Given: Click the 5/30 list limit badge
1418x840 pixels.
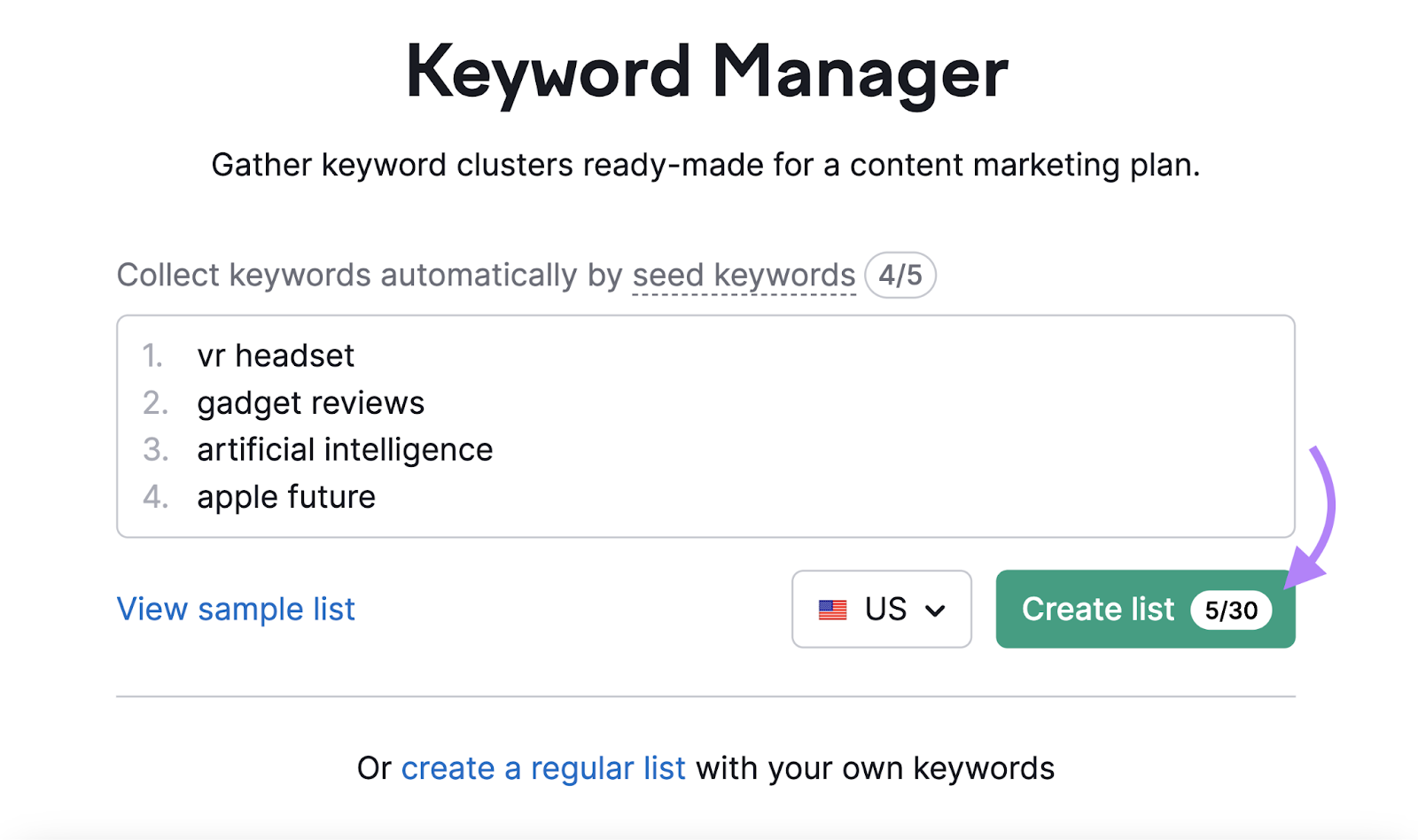Looking at the screenshot, I should pyautogui.click(x=1231, y=610).
